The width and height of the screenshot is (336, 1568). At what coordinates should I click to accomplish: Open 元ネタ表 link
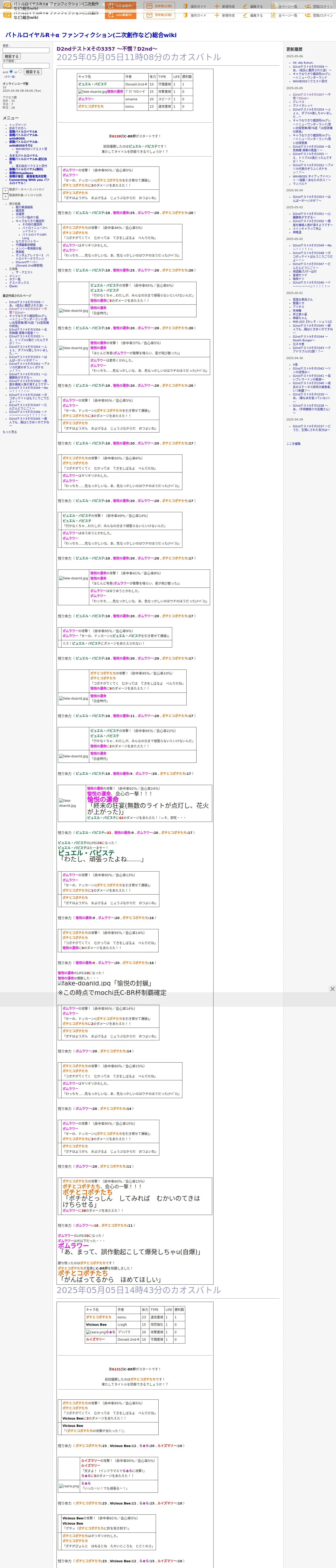click(x=298, y=344)
